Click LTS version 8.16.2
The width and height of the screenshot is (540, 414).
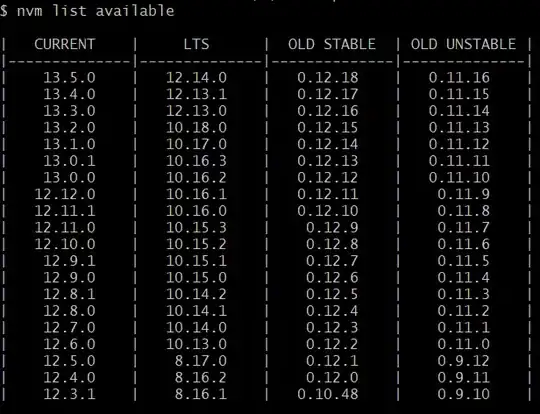tap(201, 377)
